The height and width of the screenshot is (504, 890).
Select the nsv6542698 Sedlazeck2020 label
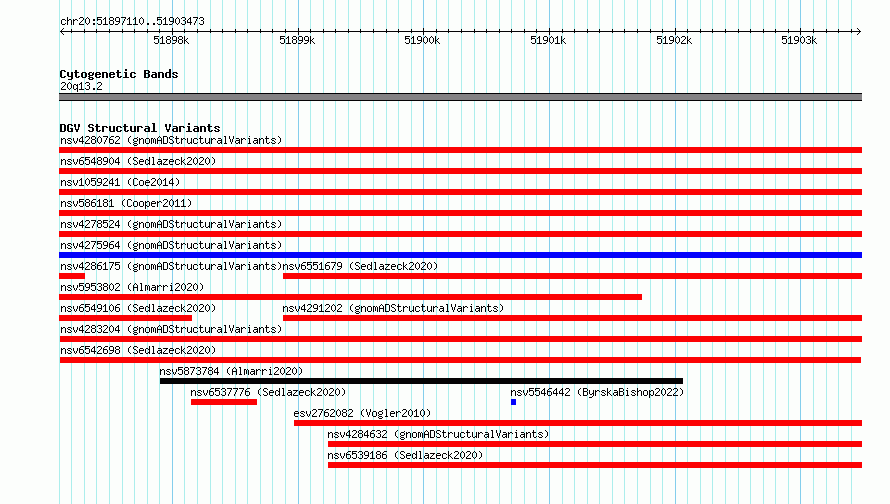[x=138, y=350]
